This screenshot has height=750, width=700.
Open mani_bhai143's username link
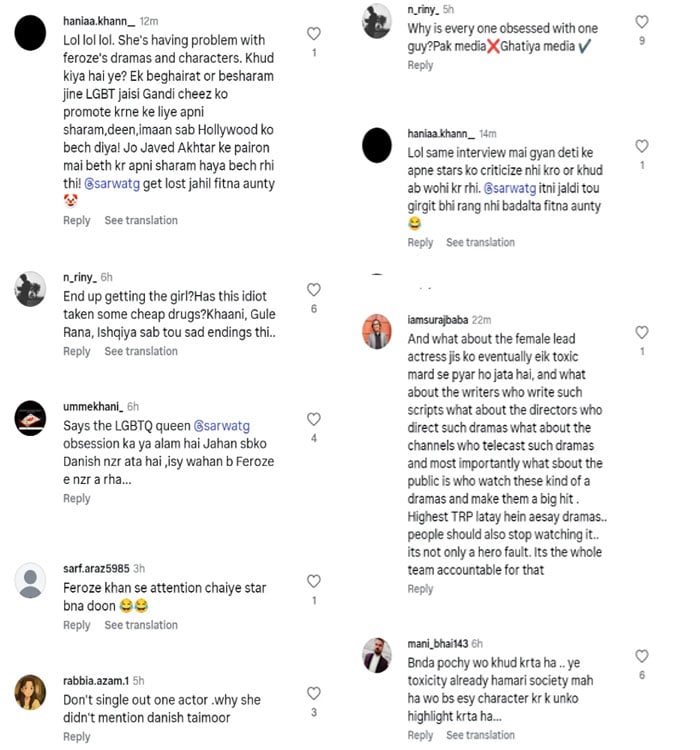pos(438,644)
